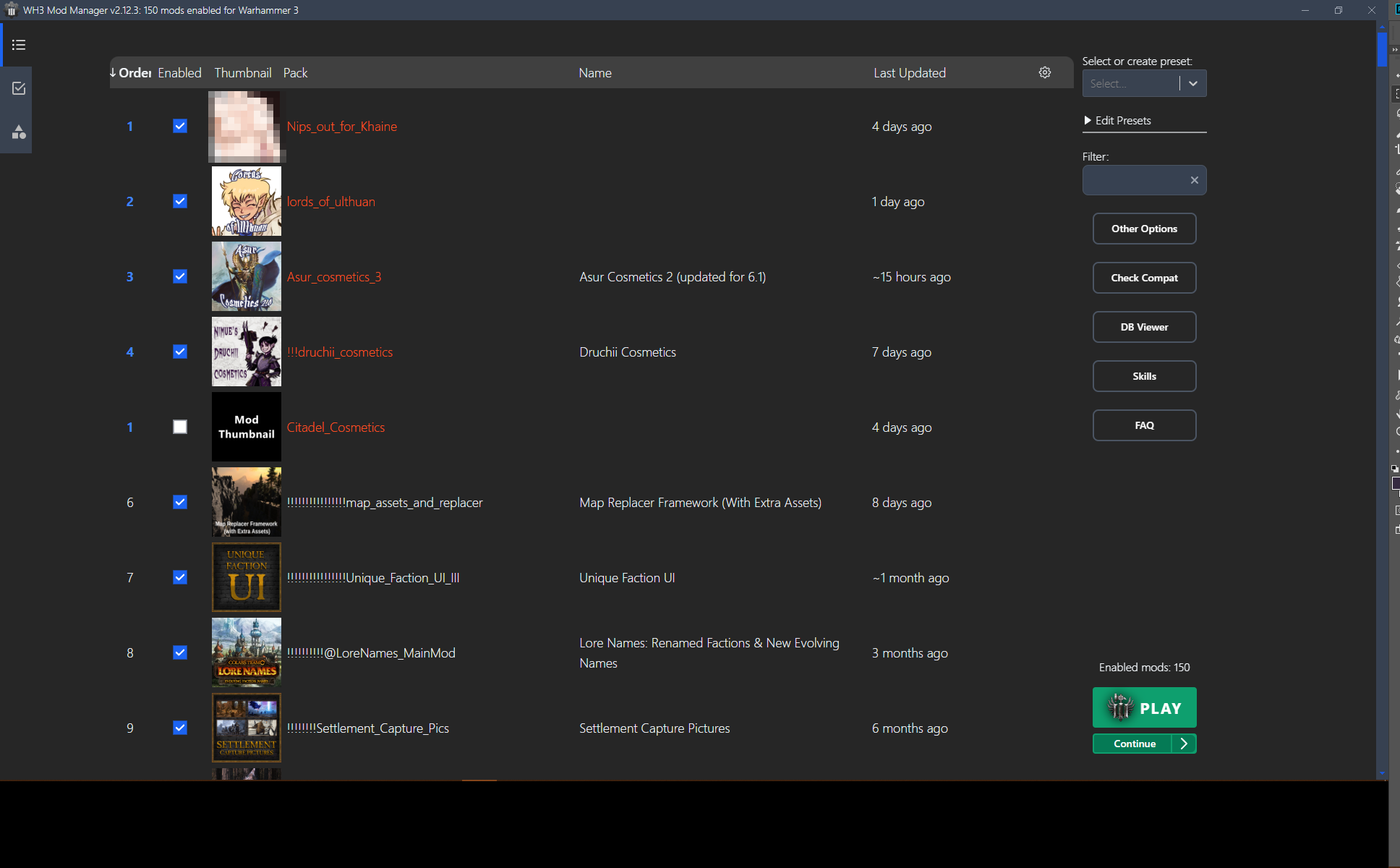The width and height of the screenshot is (1400, 868).
Task: Click the 'Unique Faction UI' name text
Action: click(627, 578)
